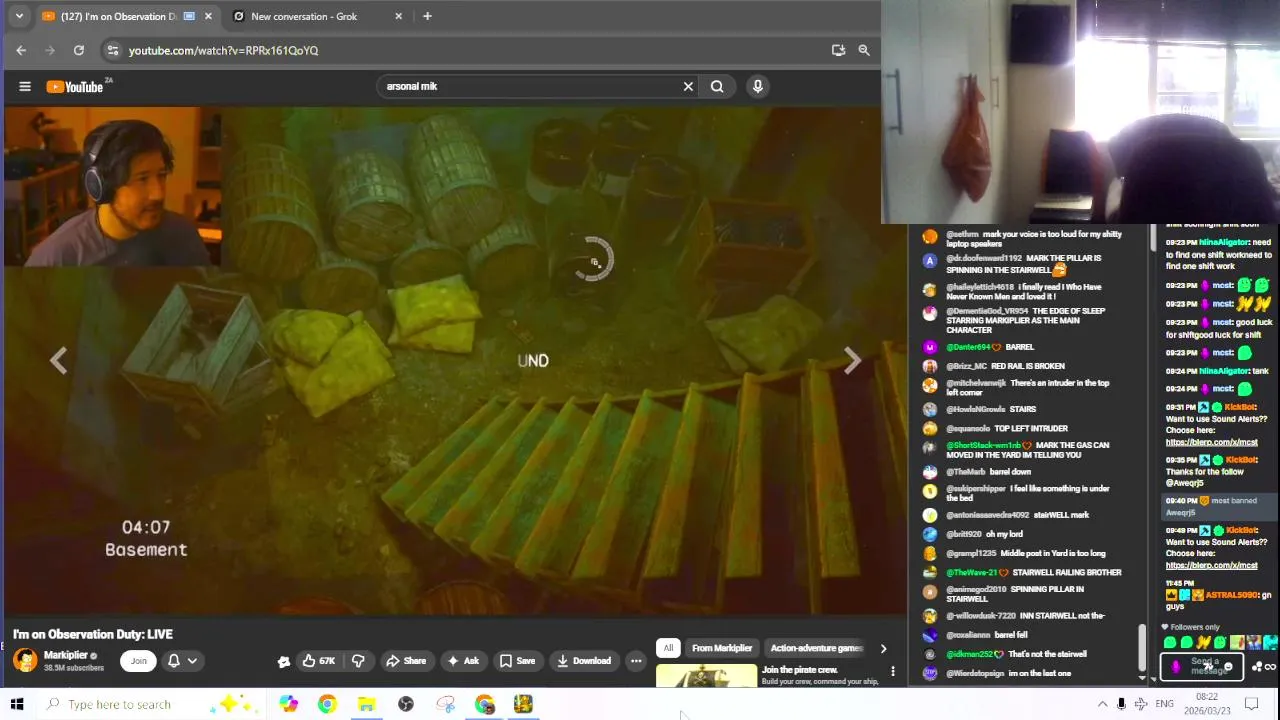Select the All filter chip

tap(669, 648)
